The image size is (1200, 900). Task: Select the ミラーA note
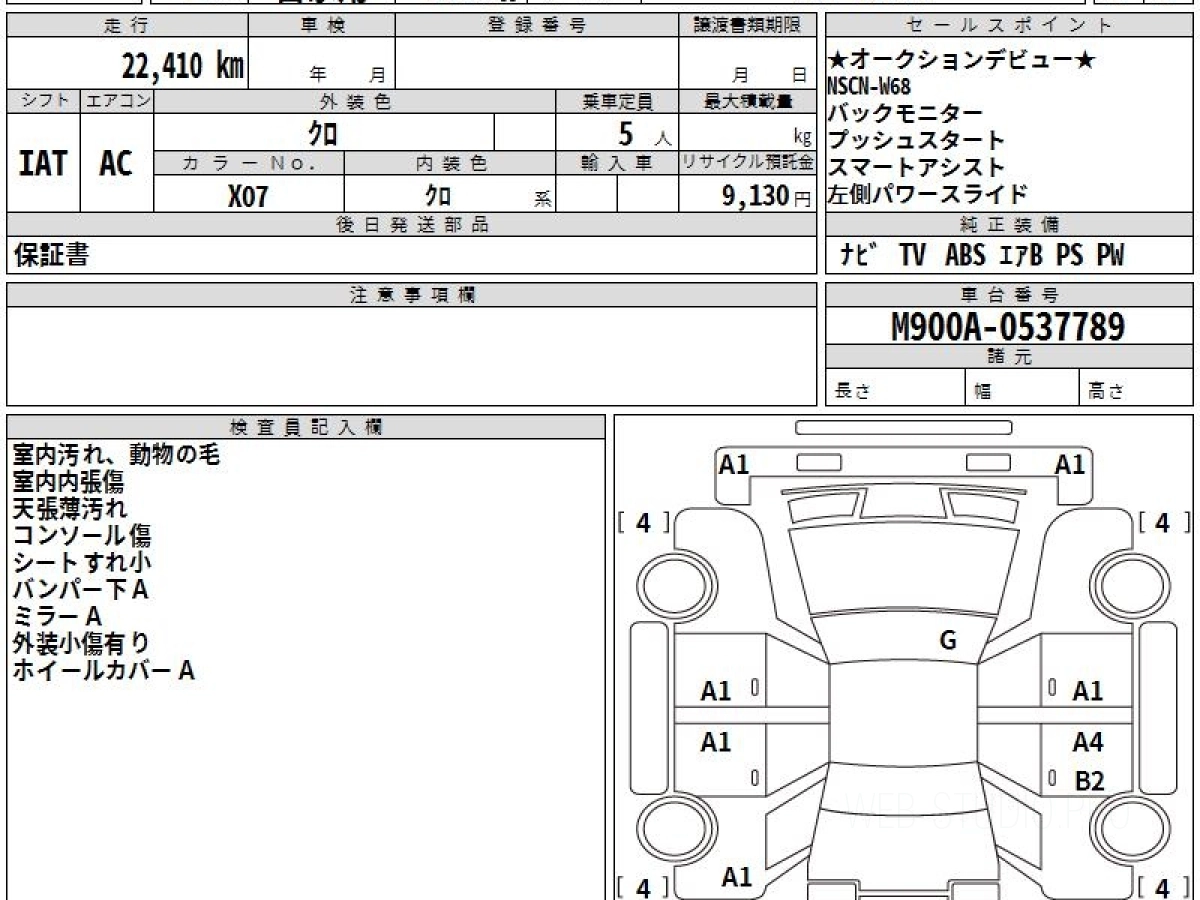pos(57,617)
